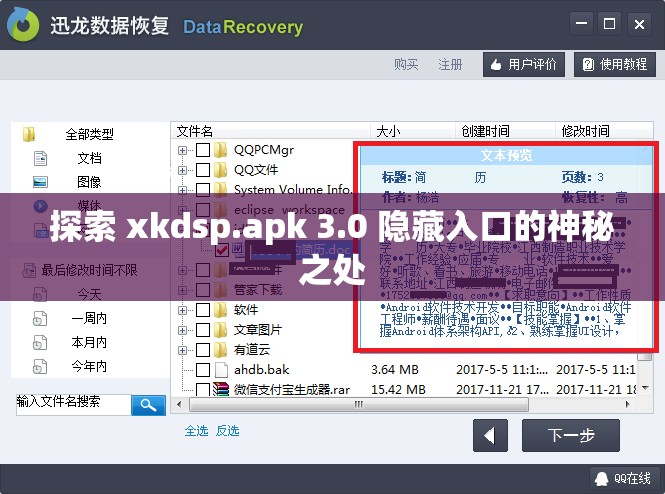Click the horizontal scrollbar right arrow
Screen dimensions: 665x494
(628, 405)
